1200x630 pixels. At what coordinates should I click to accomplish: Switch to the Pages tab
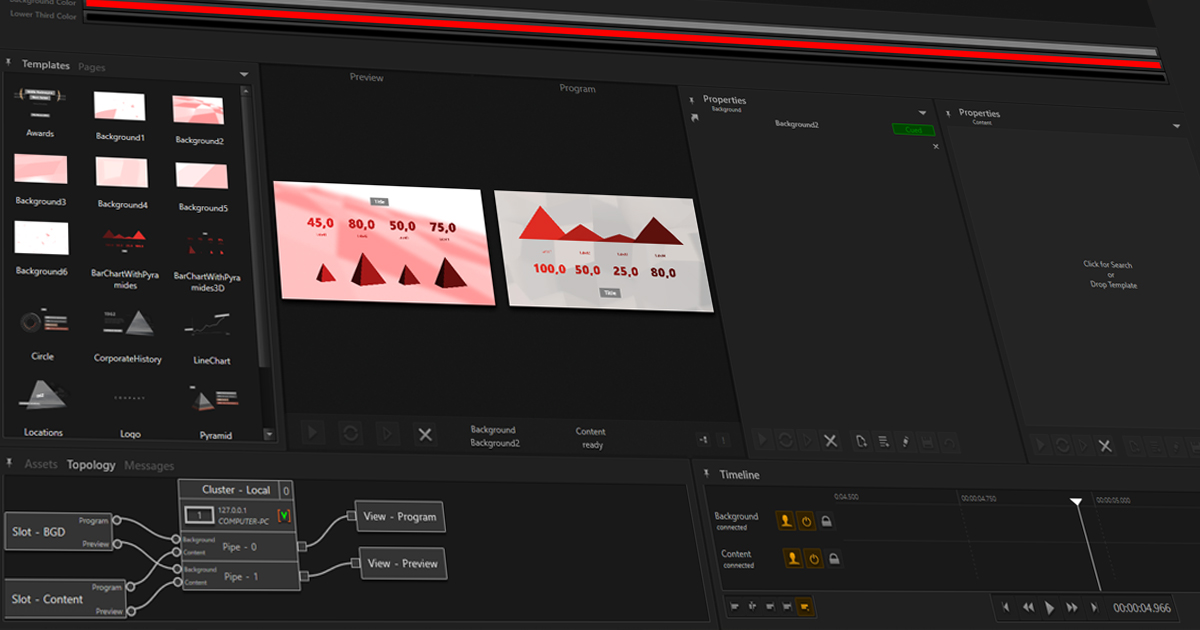click(x=92, y=68)
